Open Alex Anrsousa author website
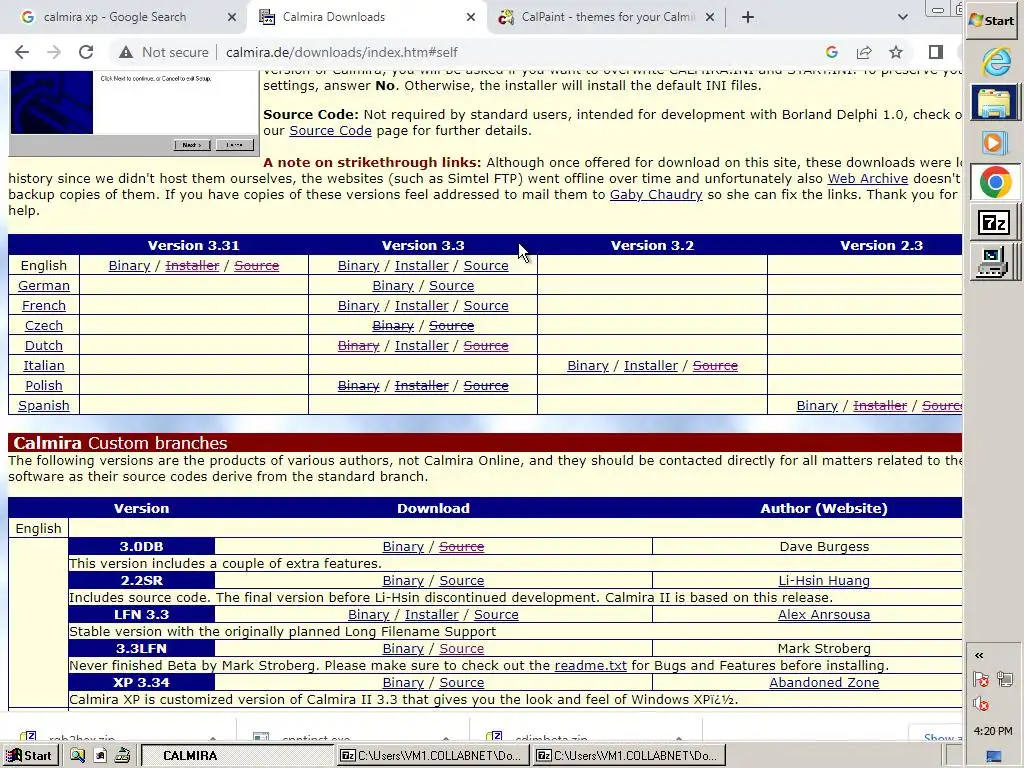Viewport: 1024px width, 768px height. 824,615
